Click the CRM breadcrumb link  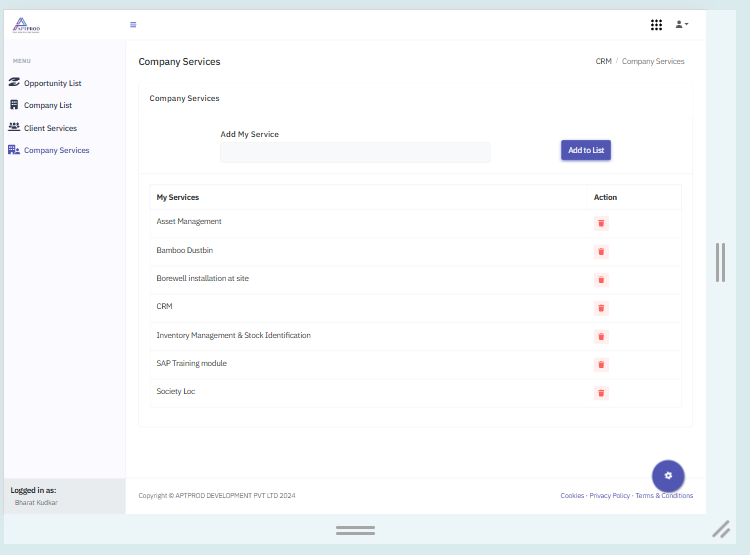[x=603, y=62]
